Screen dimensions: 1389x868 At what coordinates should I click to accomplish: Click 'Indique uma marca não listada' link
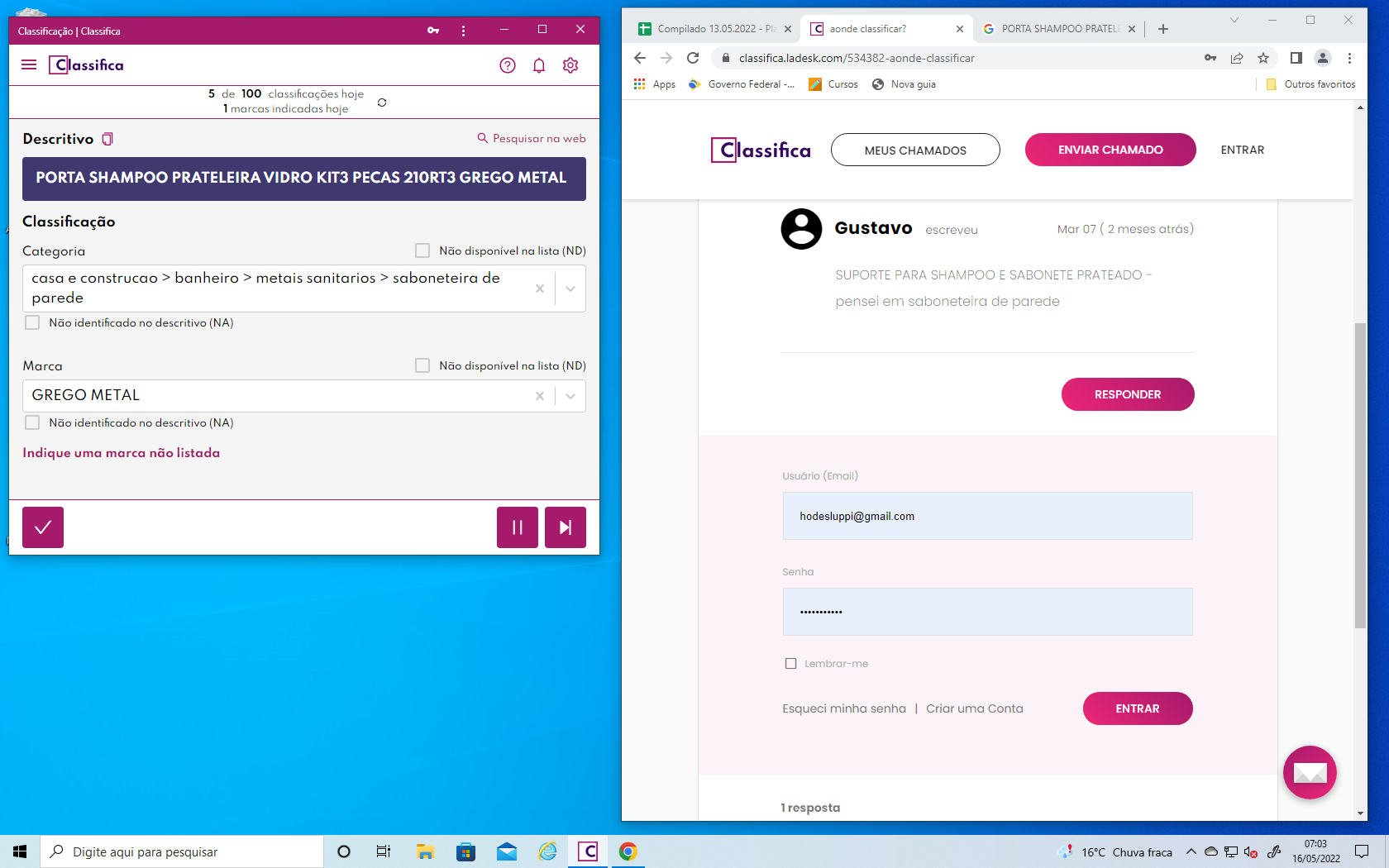coord(122,453)
